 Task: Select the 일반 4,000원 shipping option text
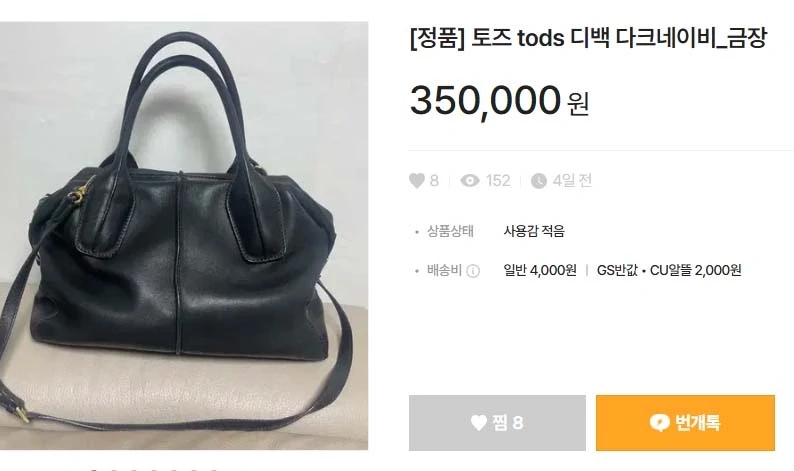pyautogui.click(x=540, y=270)
